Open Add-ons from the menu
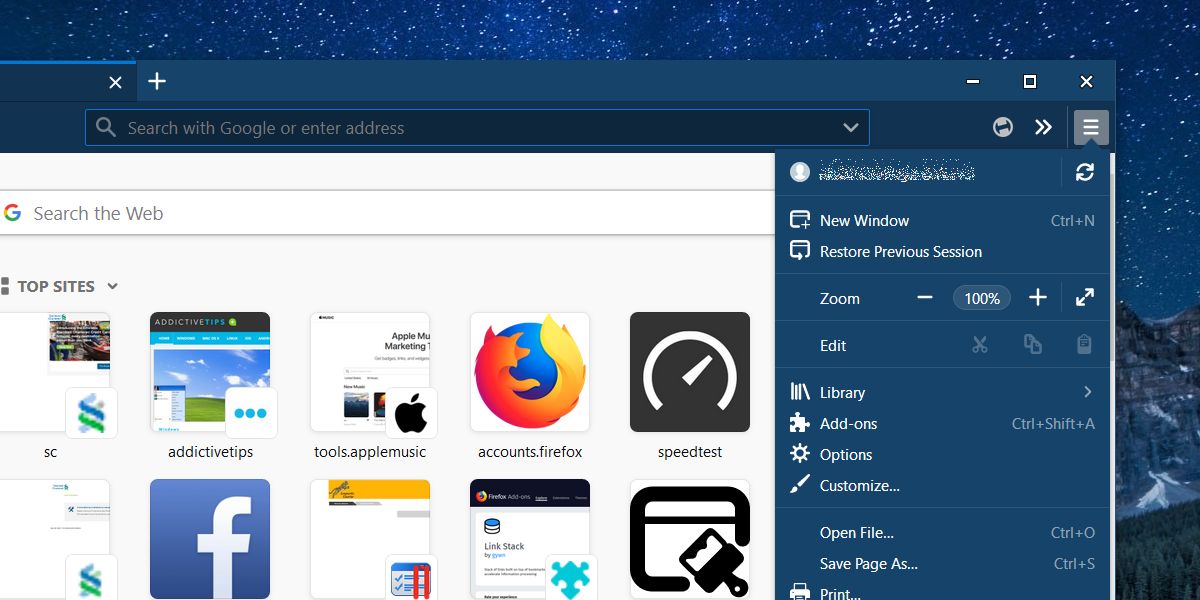 pyautogui.click(x=943, y=423)
